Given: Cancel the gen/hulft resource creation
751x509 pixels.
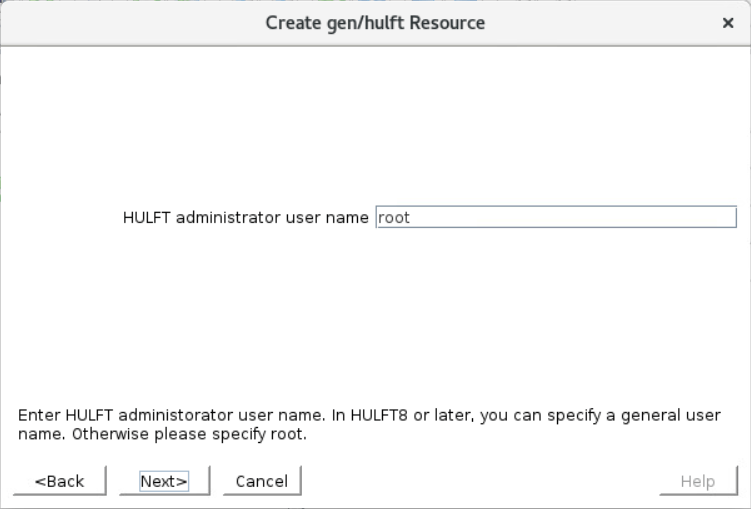Looking at the screenshot, I should [x=262, y=481].
